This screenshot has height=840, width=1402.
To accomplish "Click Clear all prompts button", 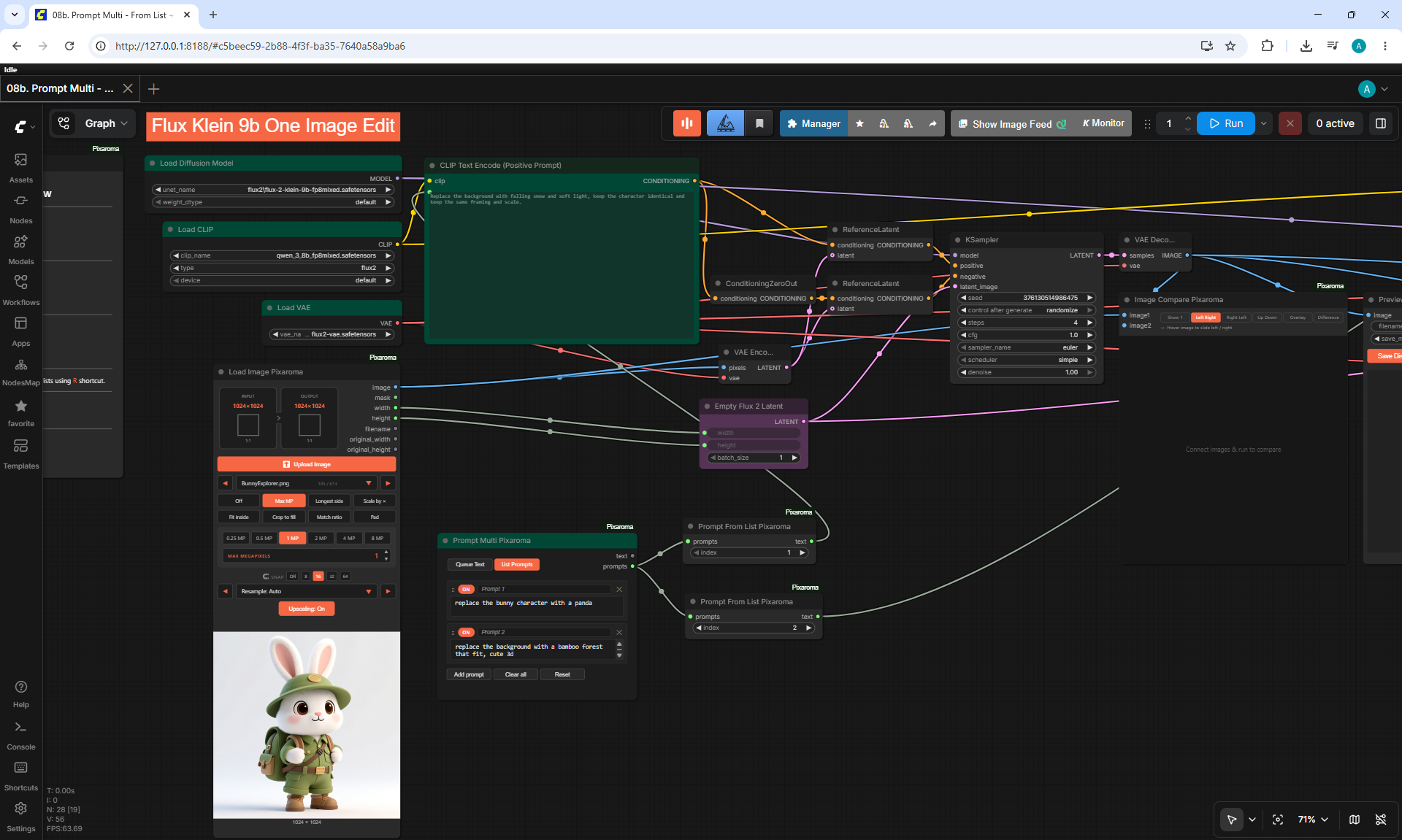I will click(516, 674).
